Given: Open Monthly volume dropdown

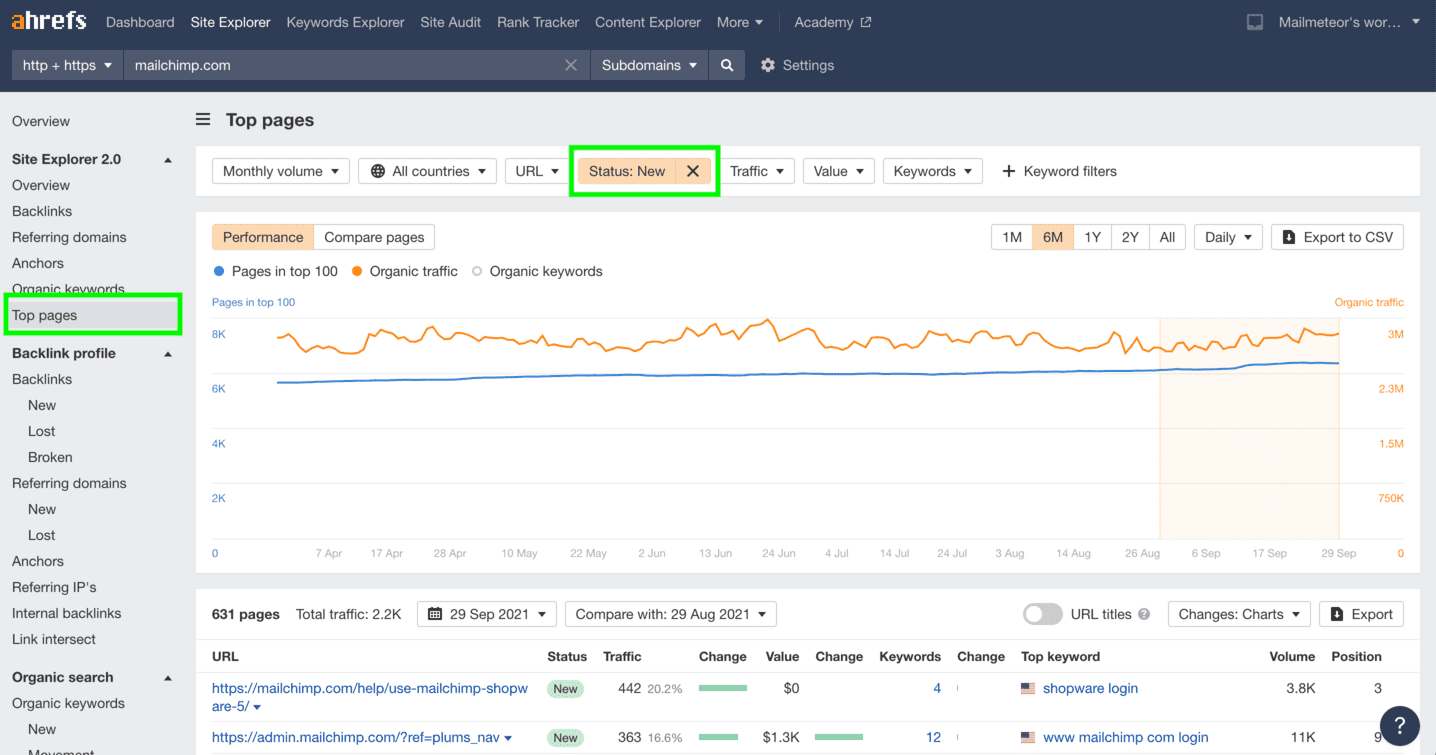Looking at the screenshot, I should (281, 171).
